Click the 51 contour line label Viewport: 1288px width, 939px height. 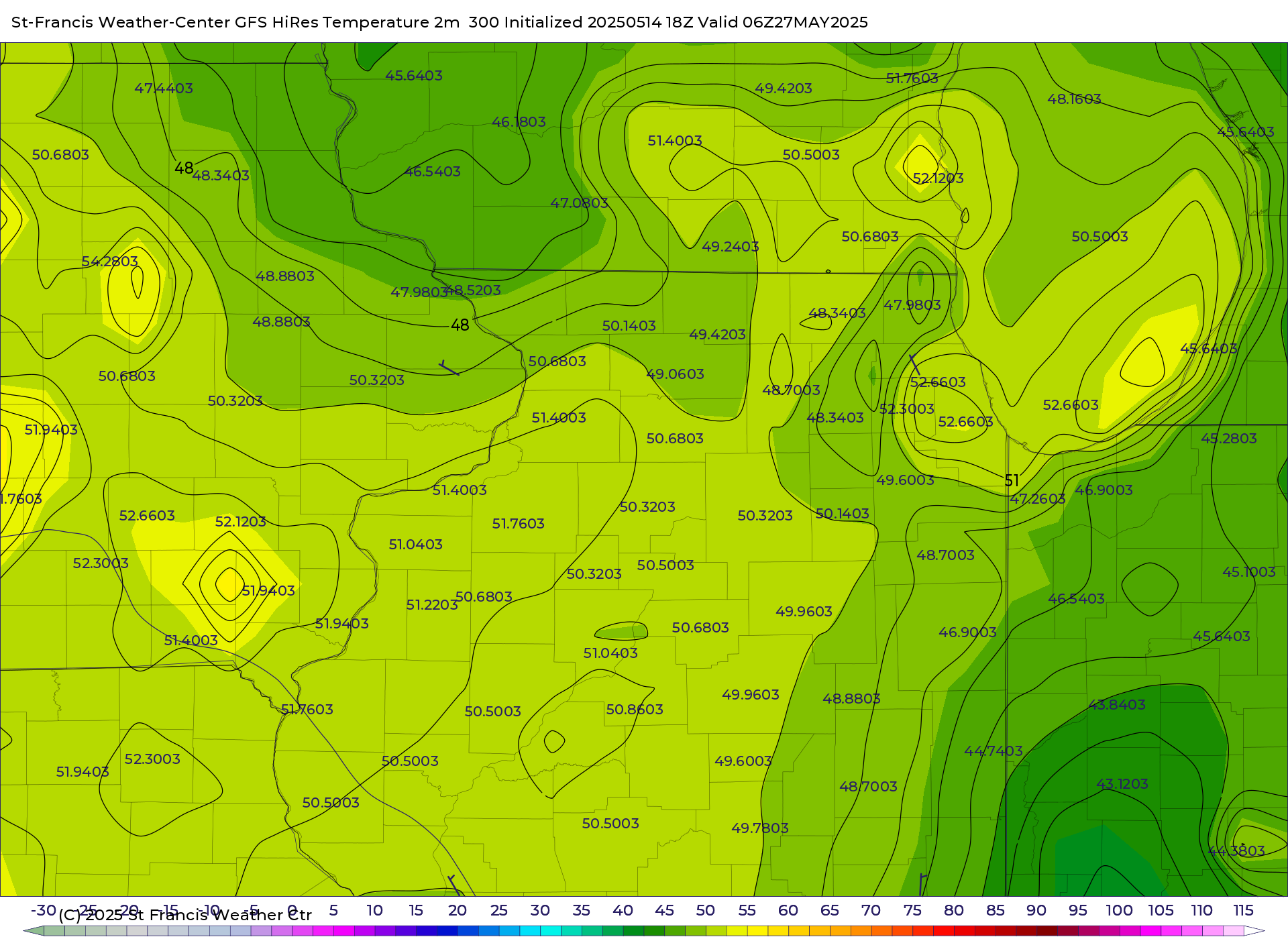(1012, 481)
